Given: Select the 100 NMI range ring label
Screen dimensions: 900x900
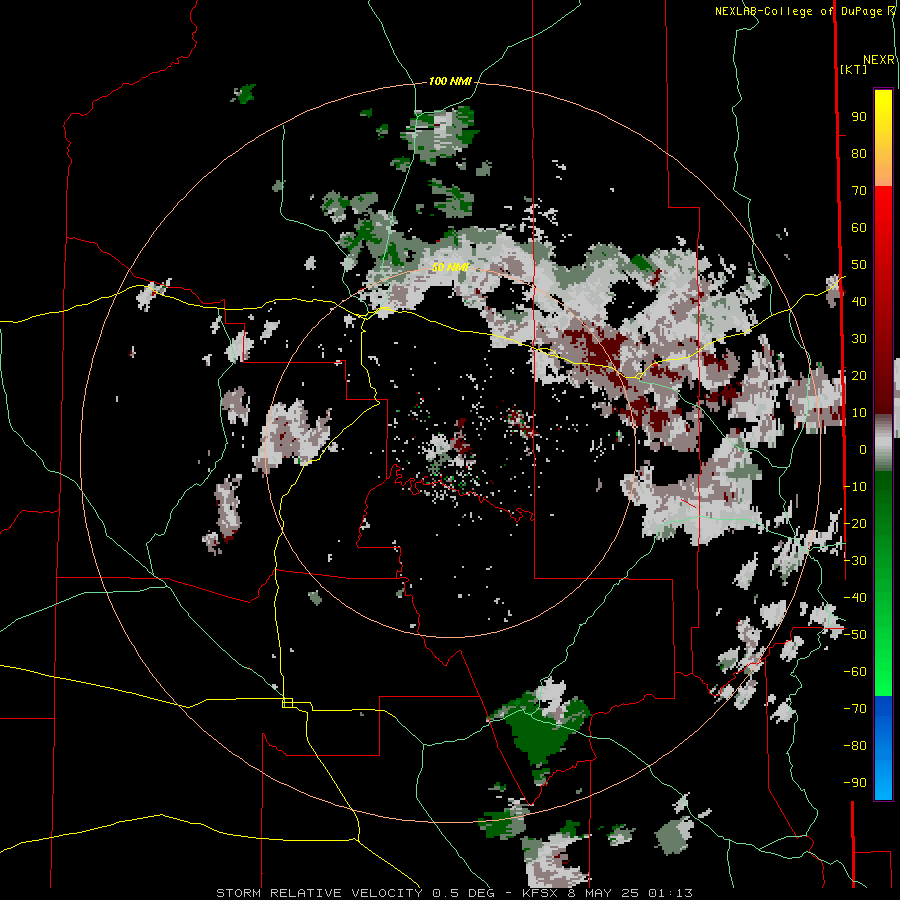Looking at the screenshot, I should [x=450, y=82].
